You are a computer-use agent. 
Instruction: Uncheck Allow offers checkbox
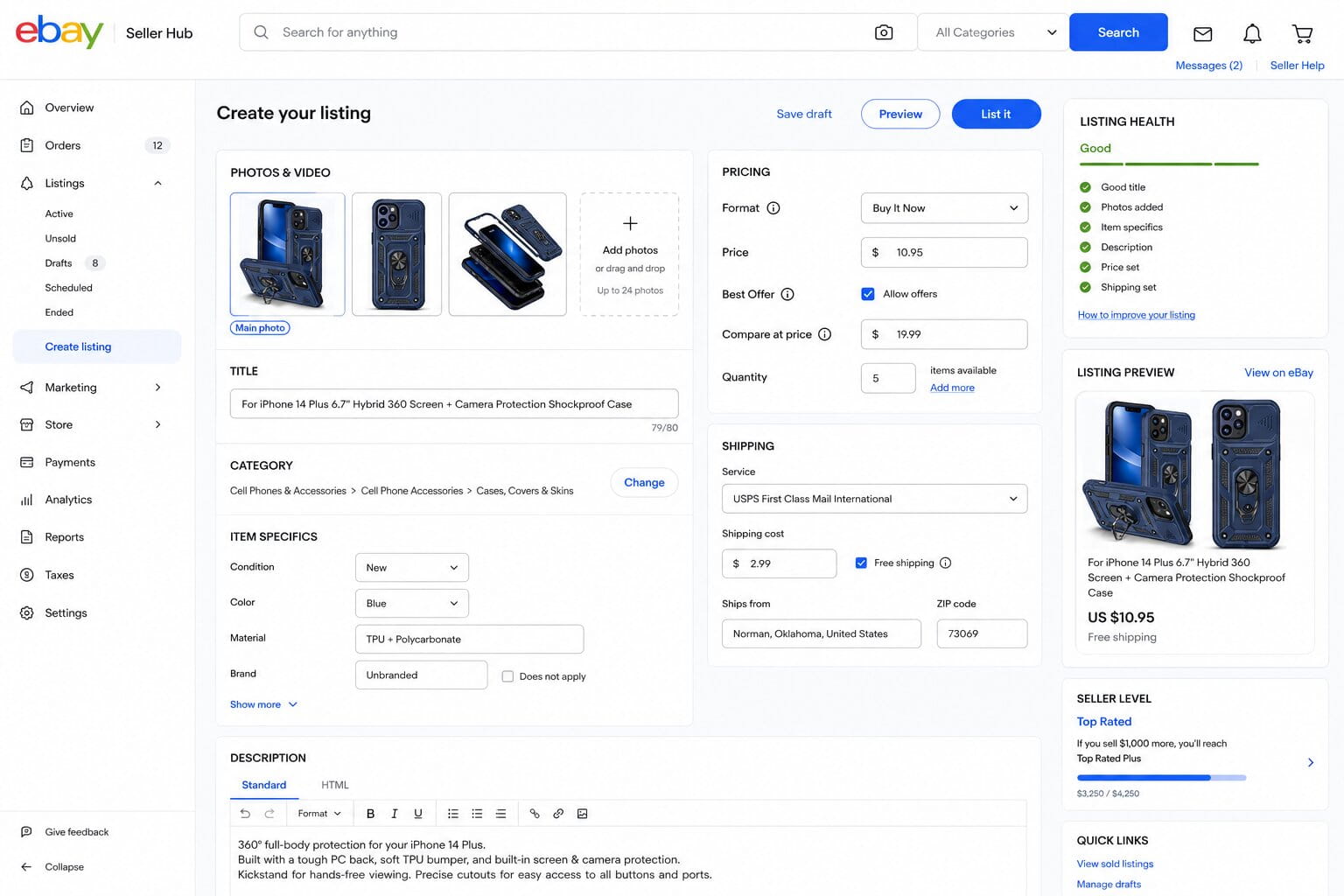868,294
